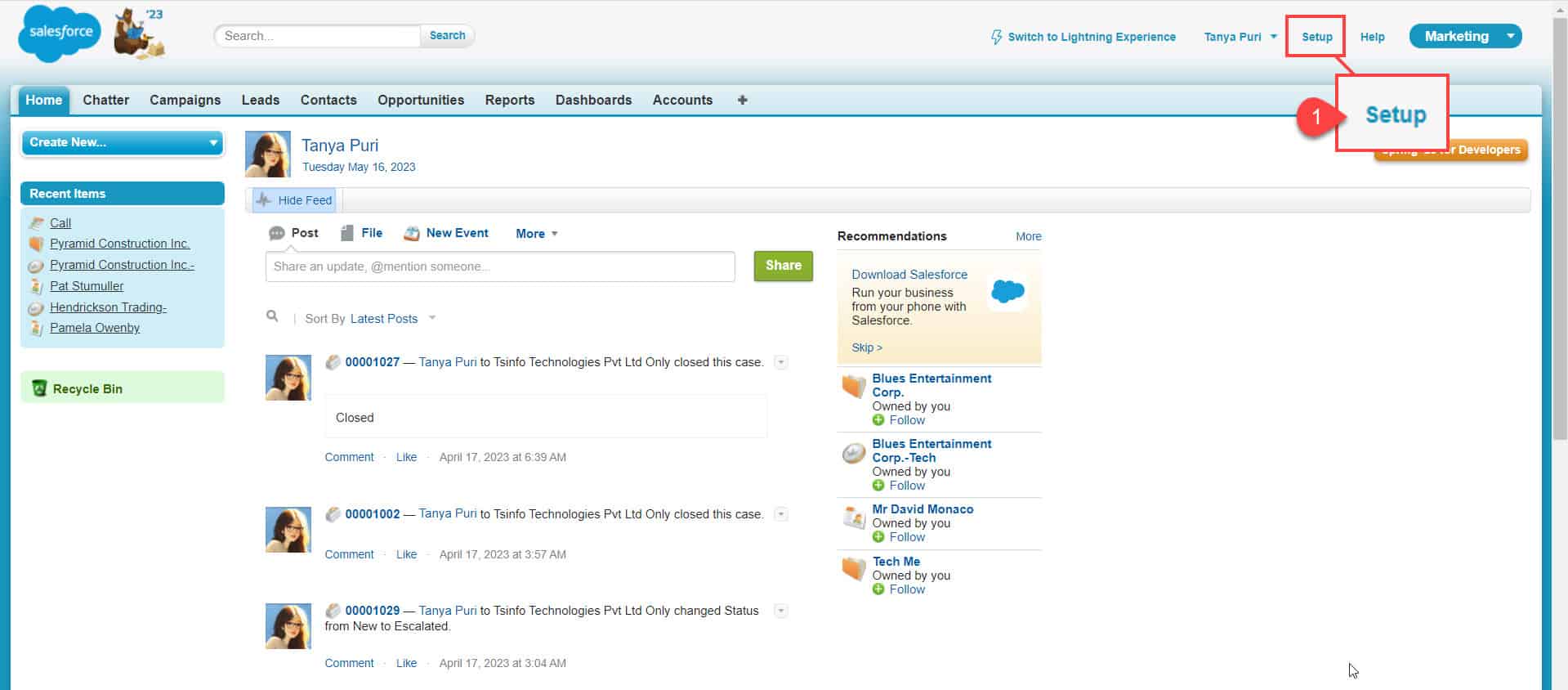
Task: Open the Opportunities tab
Action: [x=421, y=100]
